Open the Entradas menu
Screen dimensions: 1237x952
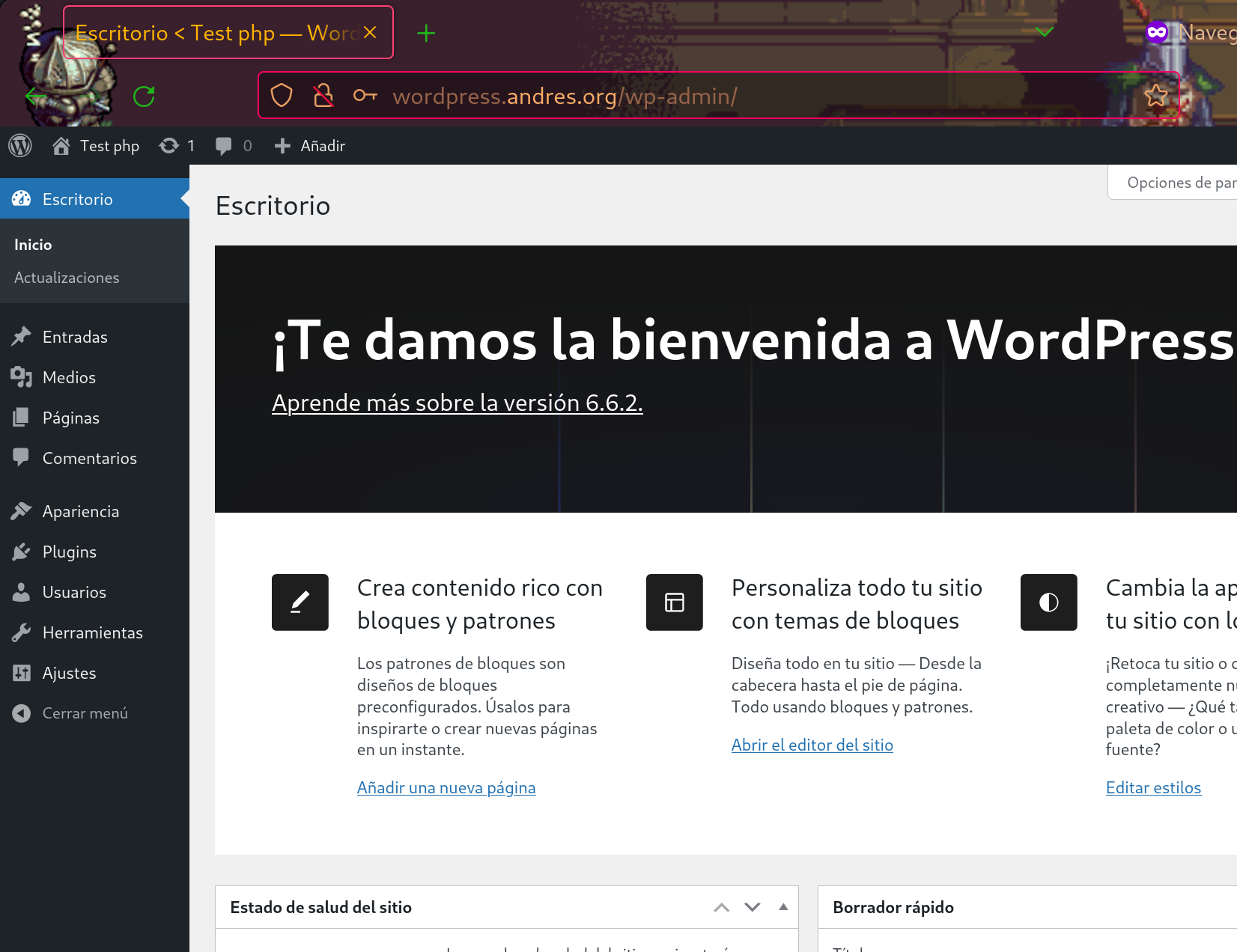tap(94, 337)
